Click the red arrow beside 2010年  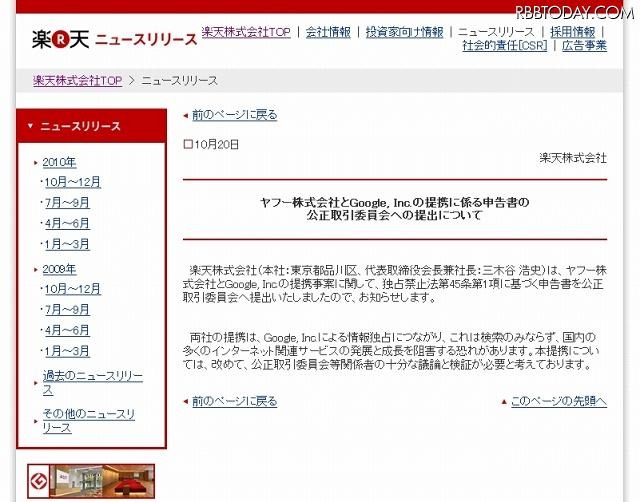(36, 163)
